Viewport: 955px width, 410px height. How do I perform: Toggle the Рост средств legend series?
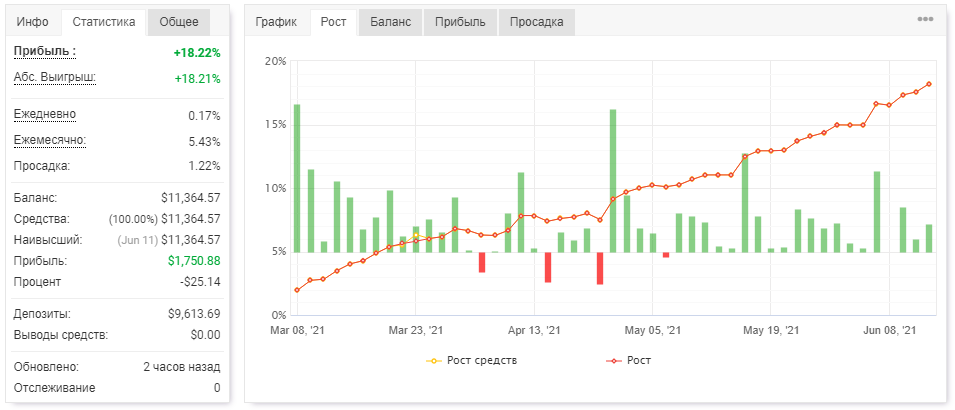(472, 361)
